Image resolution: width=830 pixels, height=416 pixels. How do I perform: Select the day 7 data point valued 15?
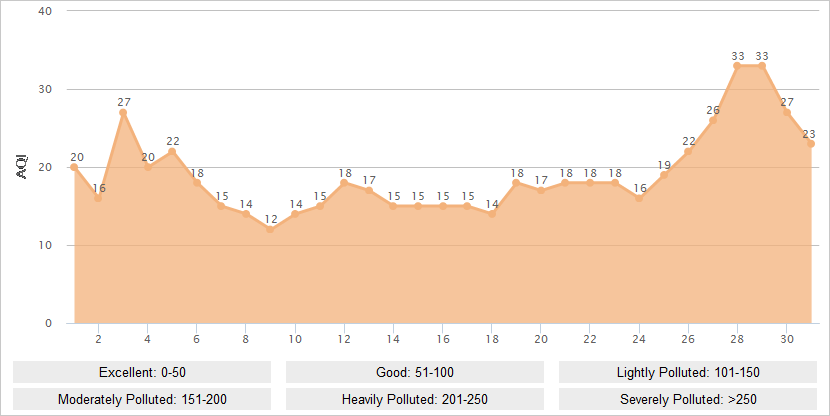click(x=221, y=206)
